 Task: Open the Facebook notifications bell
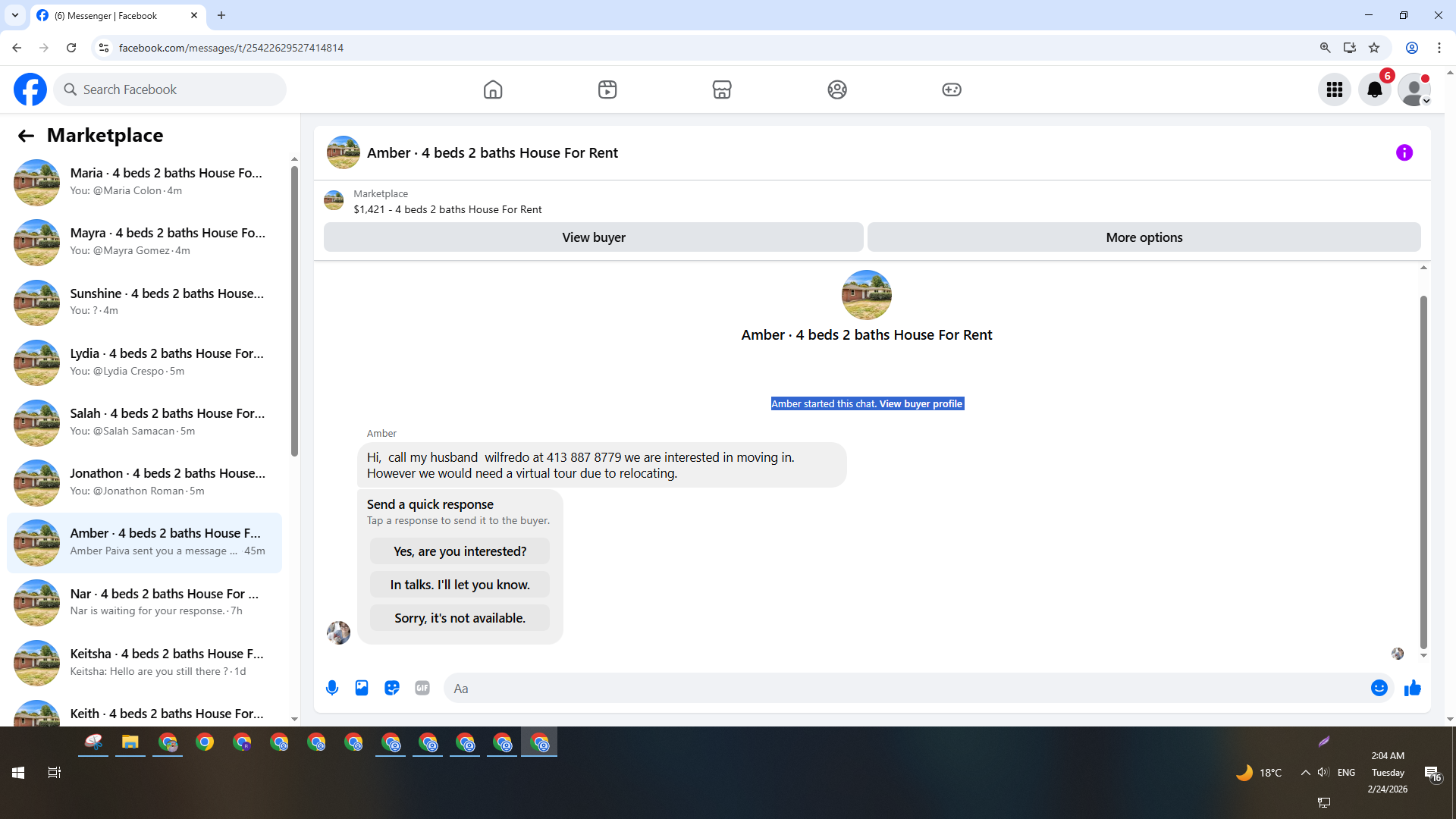pos(1374,89)
